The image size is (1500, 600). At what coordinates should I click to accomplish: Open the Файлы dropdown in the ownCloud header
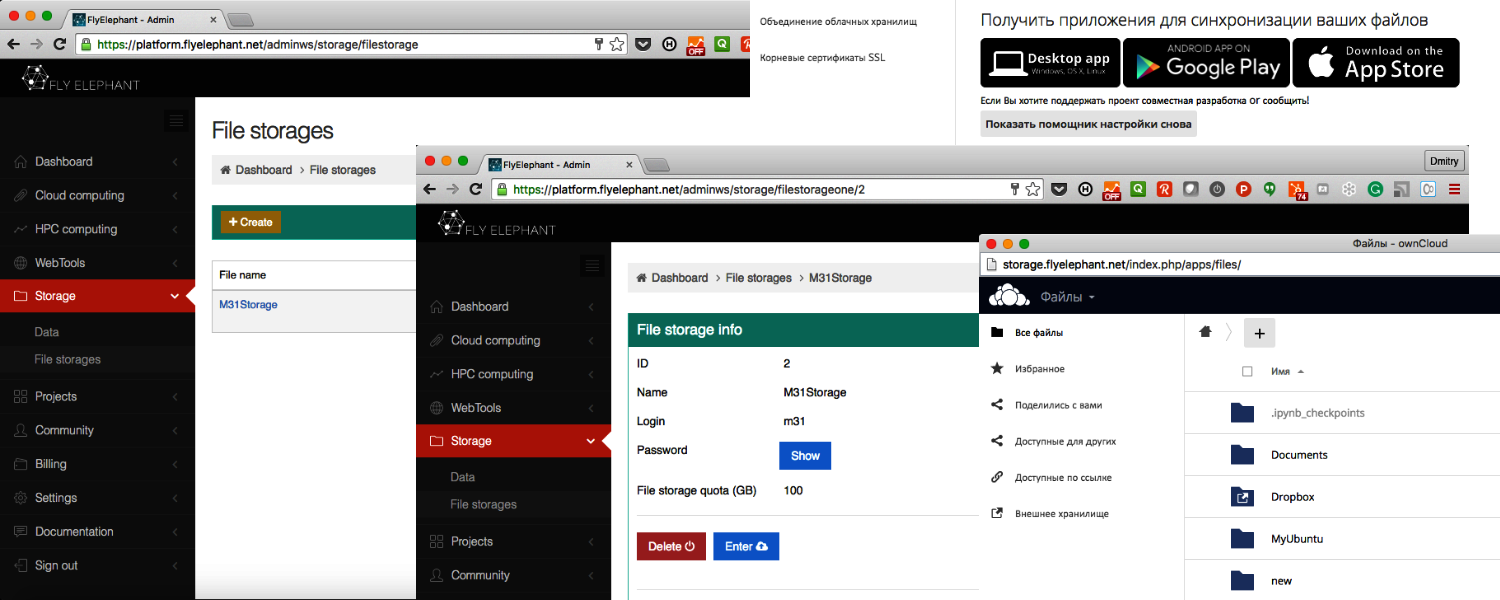tap(1067, 297)
